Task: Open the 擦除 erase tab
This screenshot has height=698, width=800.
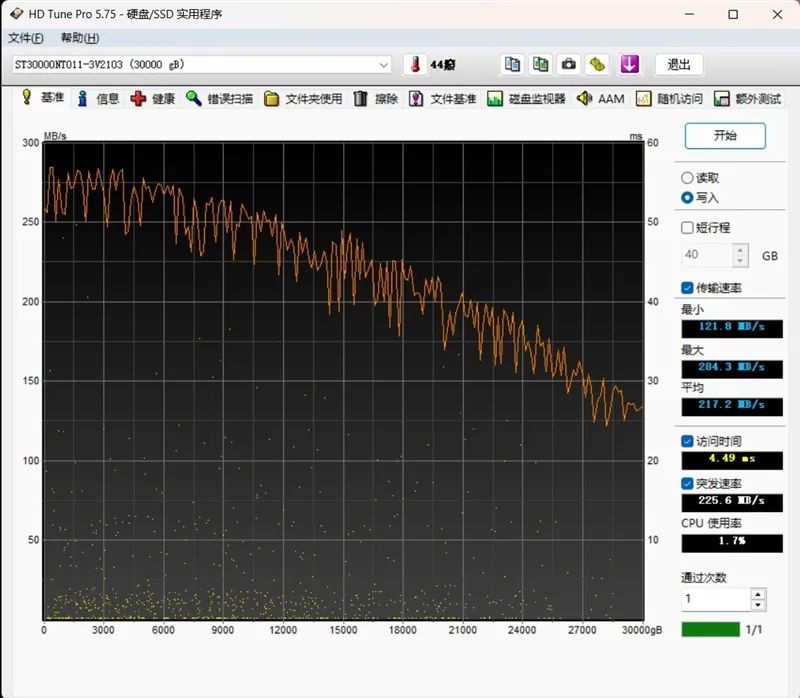Action: tap(376, 99)
